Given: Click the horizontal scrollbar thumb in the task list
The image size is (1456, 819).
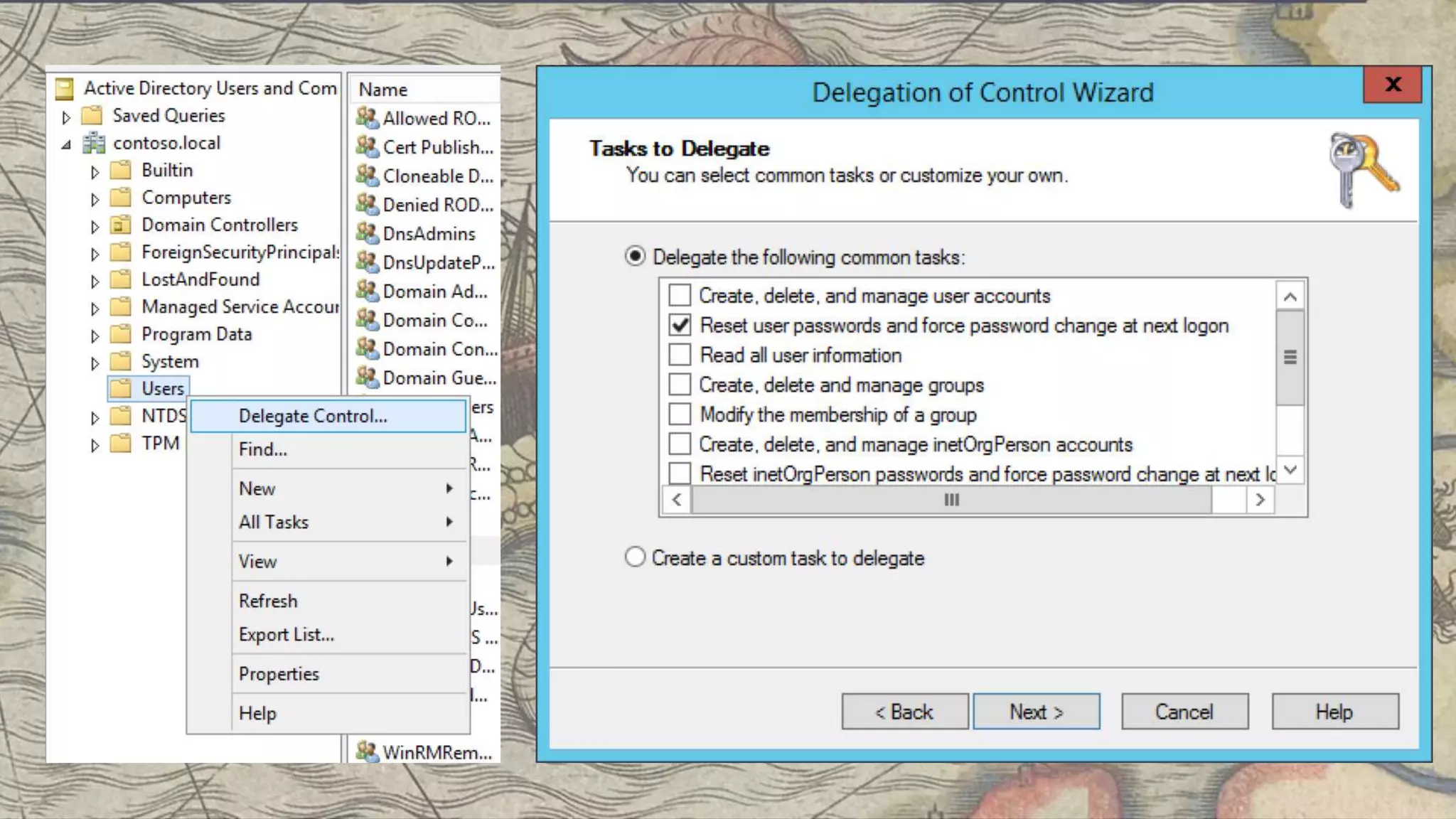Looking at the screenshot, I should coord(951,500).
